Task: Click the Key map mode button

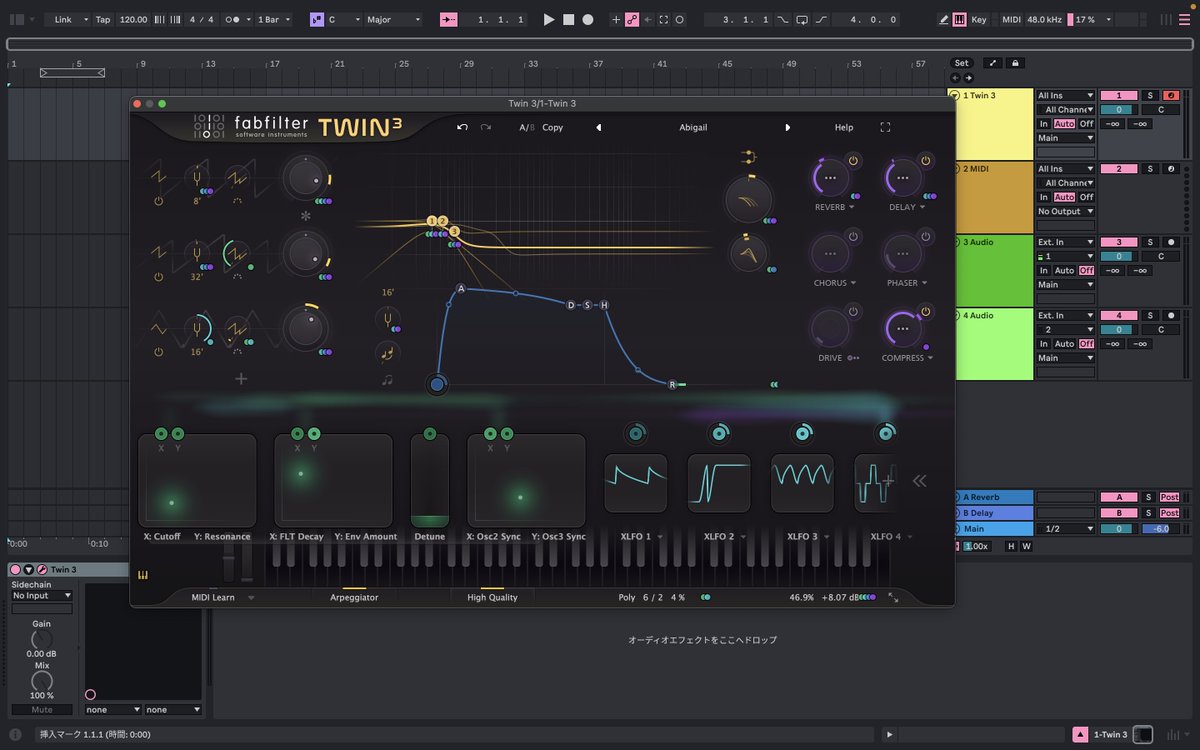Action: (x=978, y=19)
